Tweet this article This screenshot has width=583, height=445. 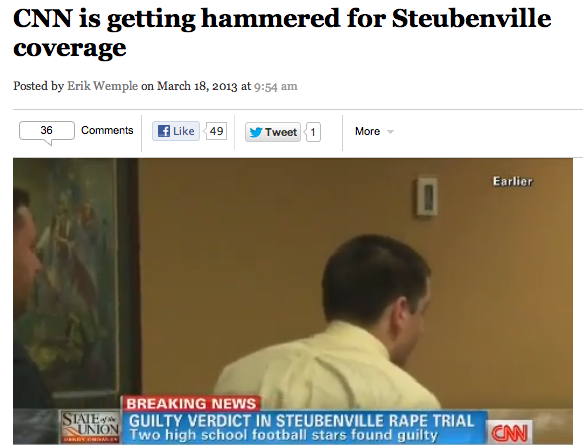(x=273, y=132)
